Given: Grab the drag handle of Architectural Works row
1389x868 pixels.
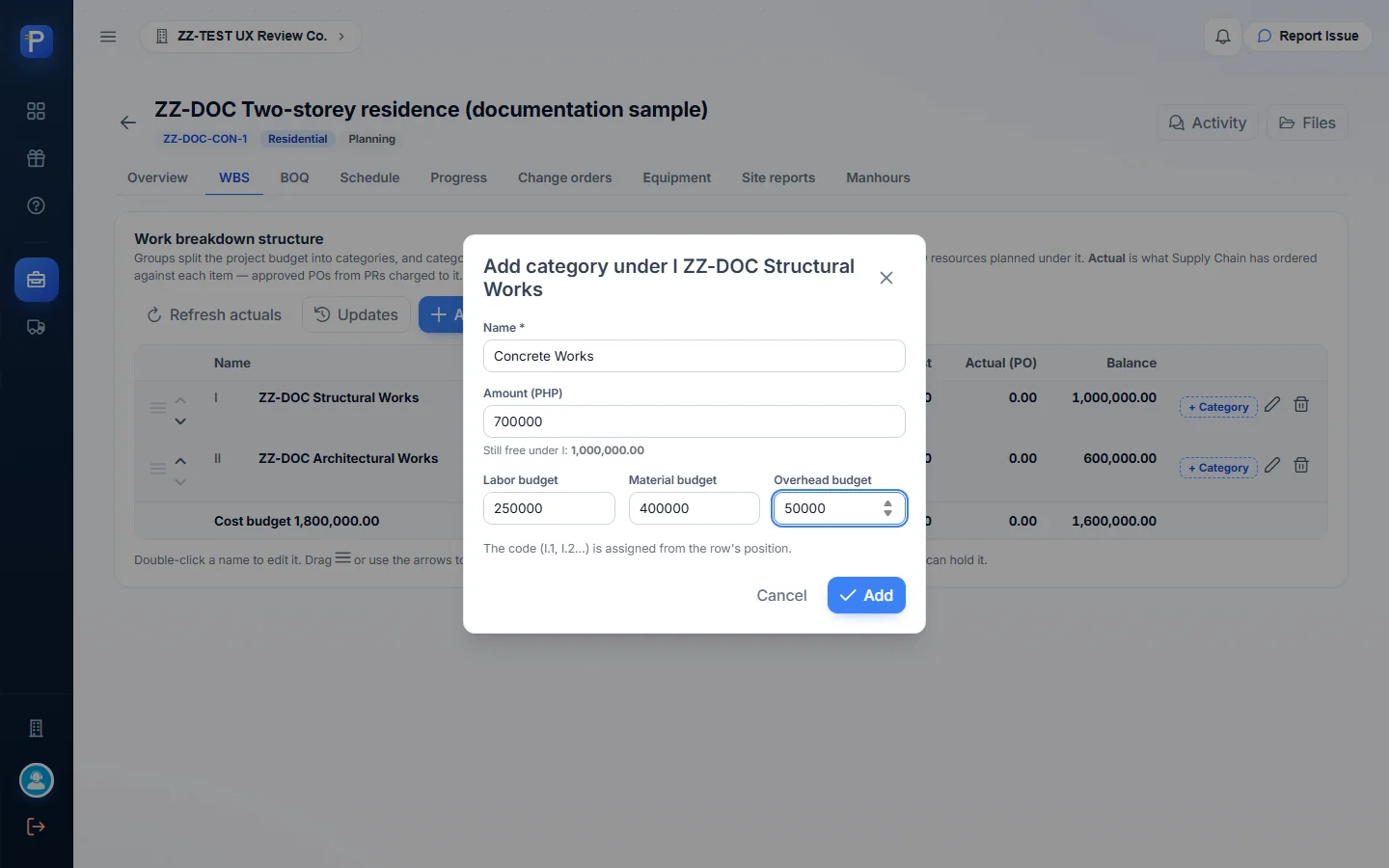Looking at the screenshot, I should point(158,469).
